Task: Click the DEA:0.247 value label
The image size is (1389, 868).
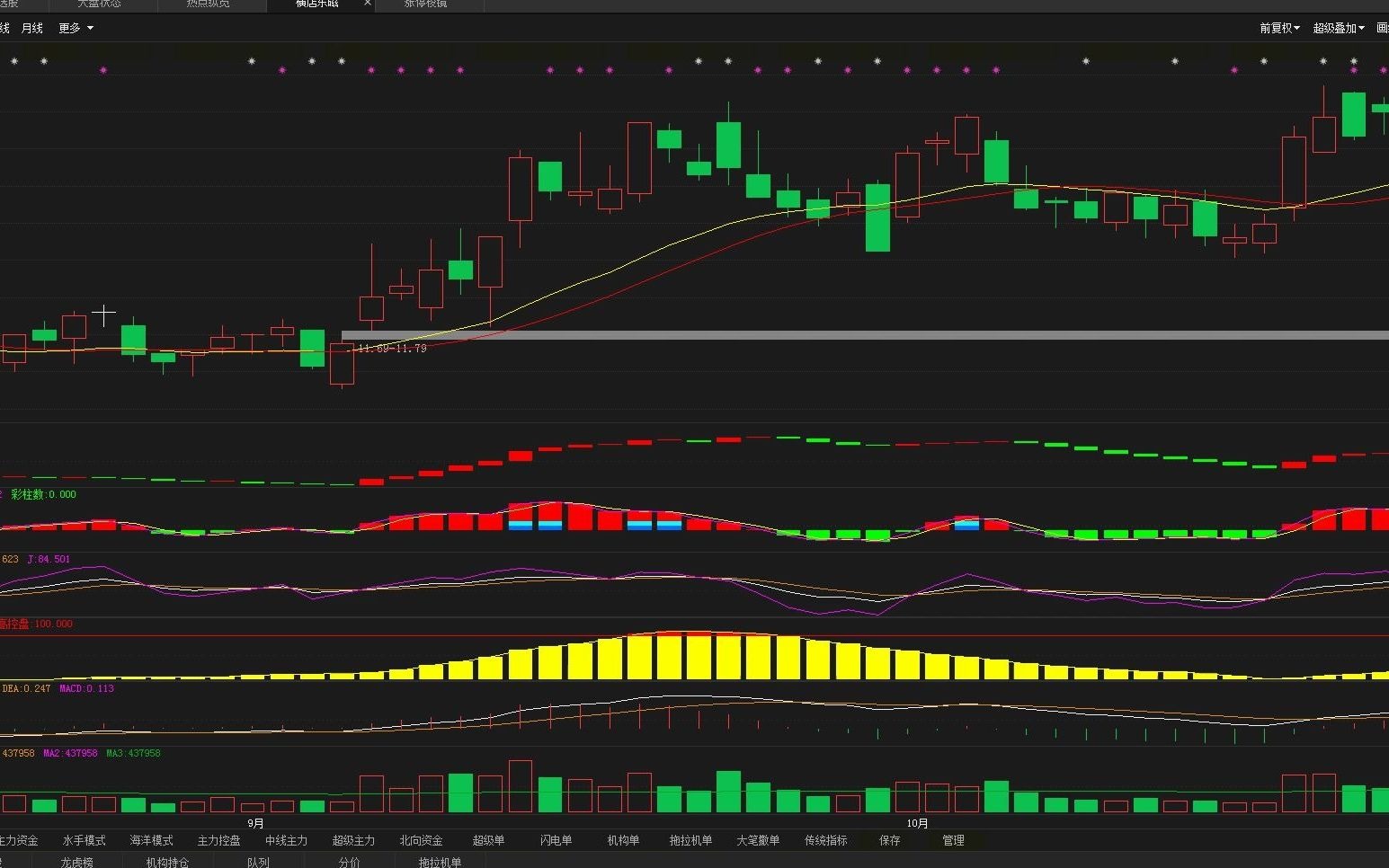Action: pos(26,688)
